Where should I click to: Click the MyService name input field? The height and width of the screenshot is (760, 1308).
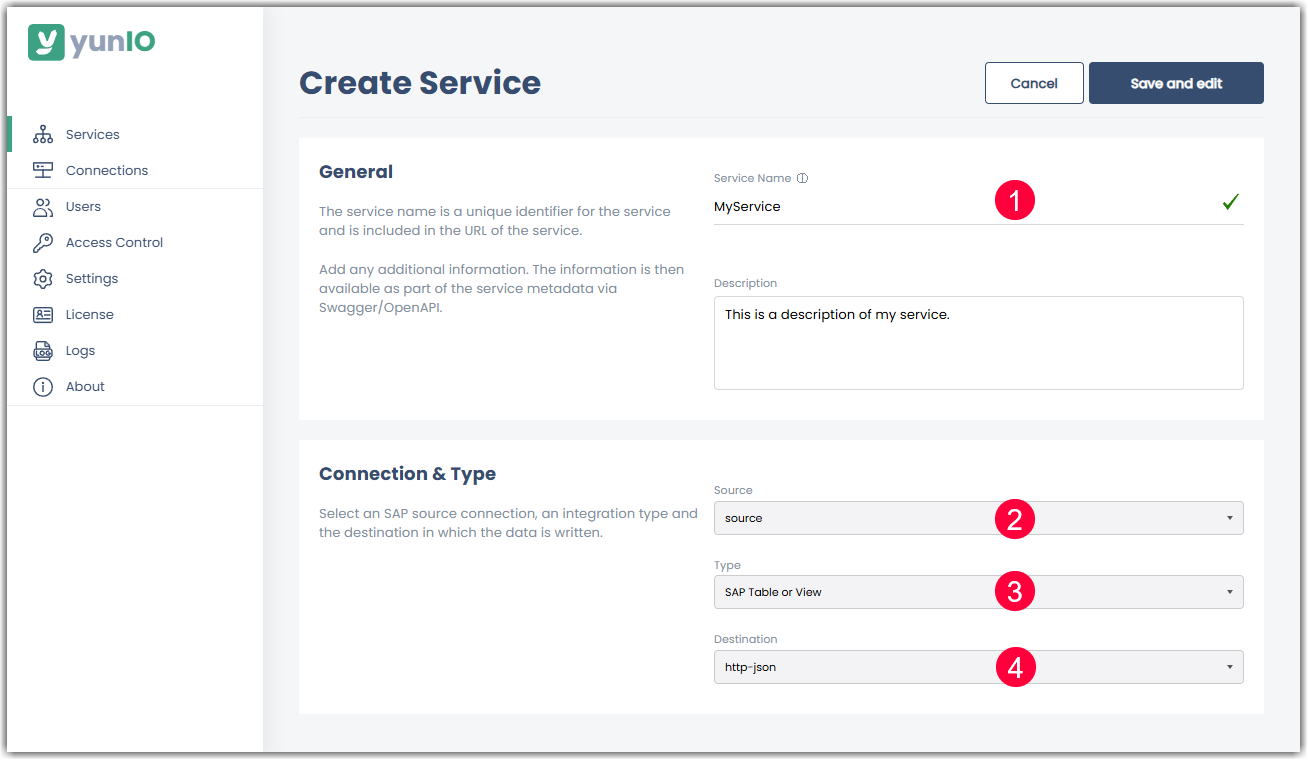(900, 206)
